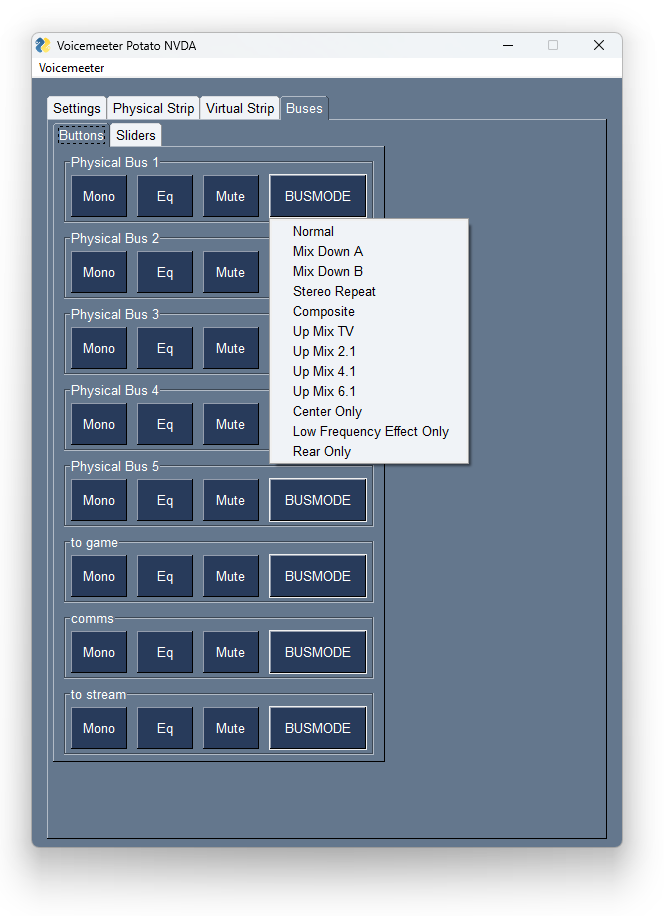Select Composite bus mode
Image resolution: width=664 pixels, height=916 pixels.
point(323,311)
